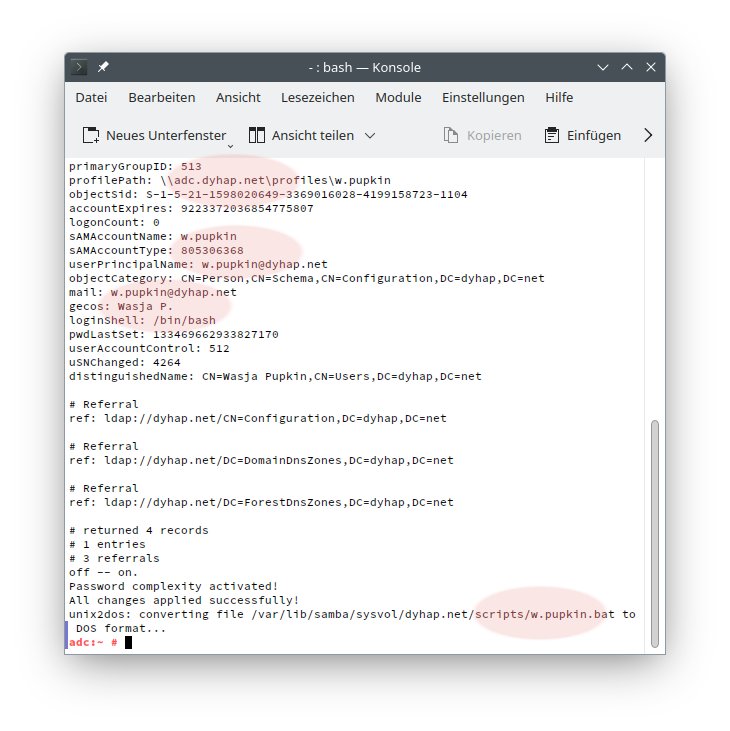The height and width of the screenshot is (731, 730).
Task: Expand the Neues Unterfenster dropdown arrow
Action: [230, 143]
